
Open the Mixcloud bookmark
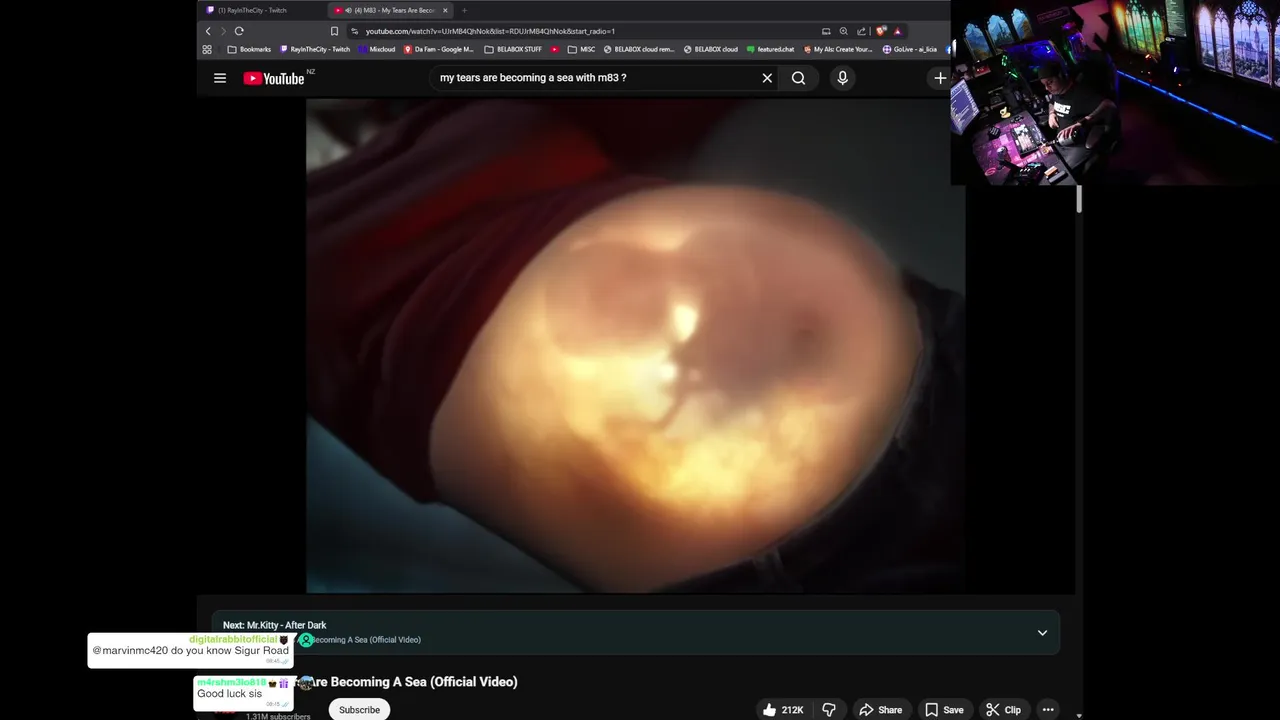click(376, 49)
